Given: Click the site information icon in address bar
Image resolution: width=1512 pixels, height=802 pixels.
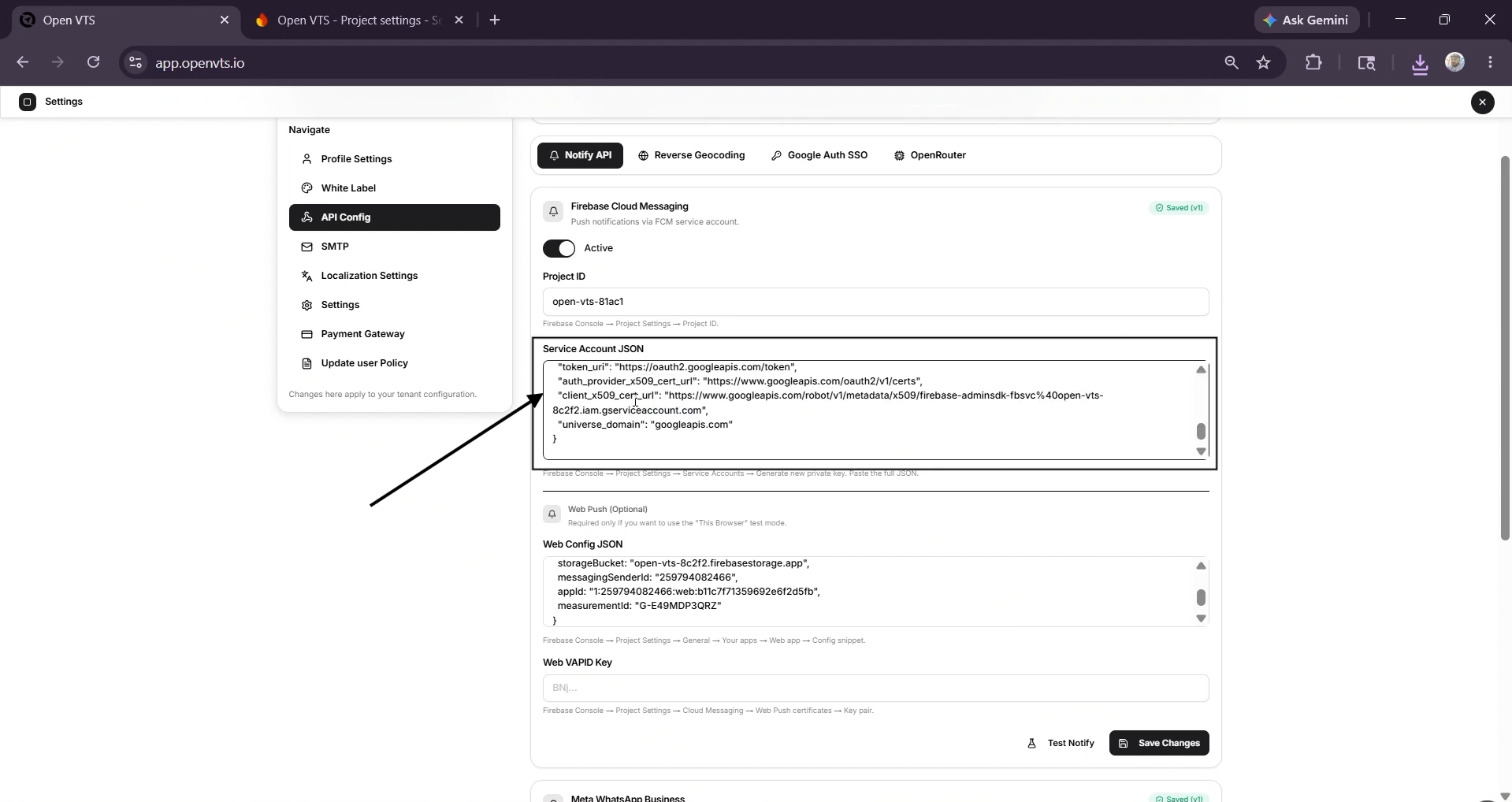Looking at the screenshot, I should 136,63.
